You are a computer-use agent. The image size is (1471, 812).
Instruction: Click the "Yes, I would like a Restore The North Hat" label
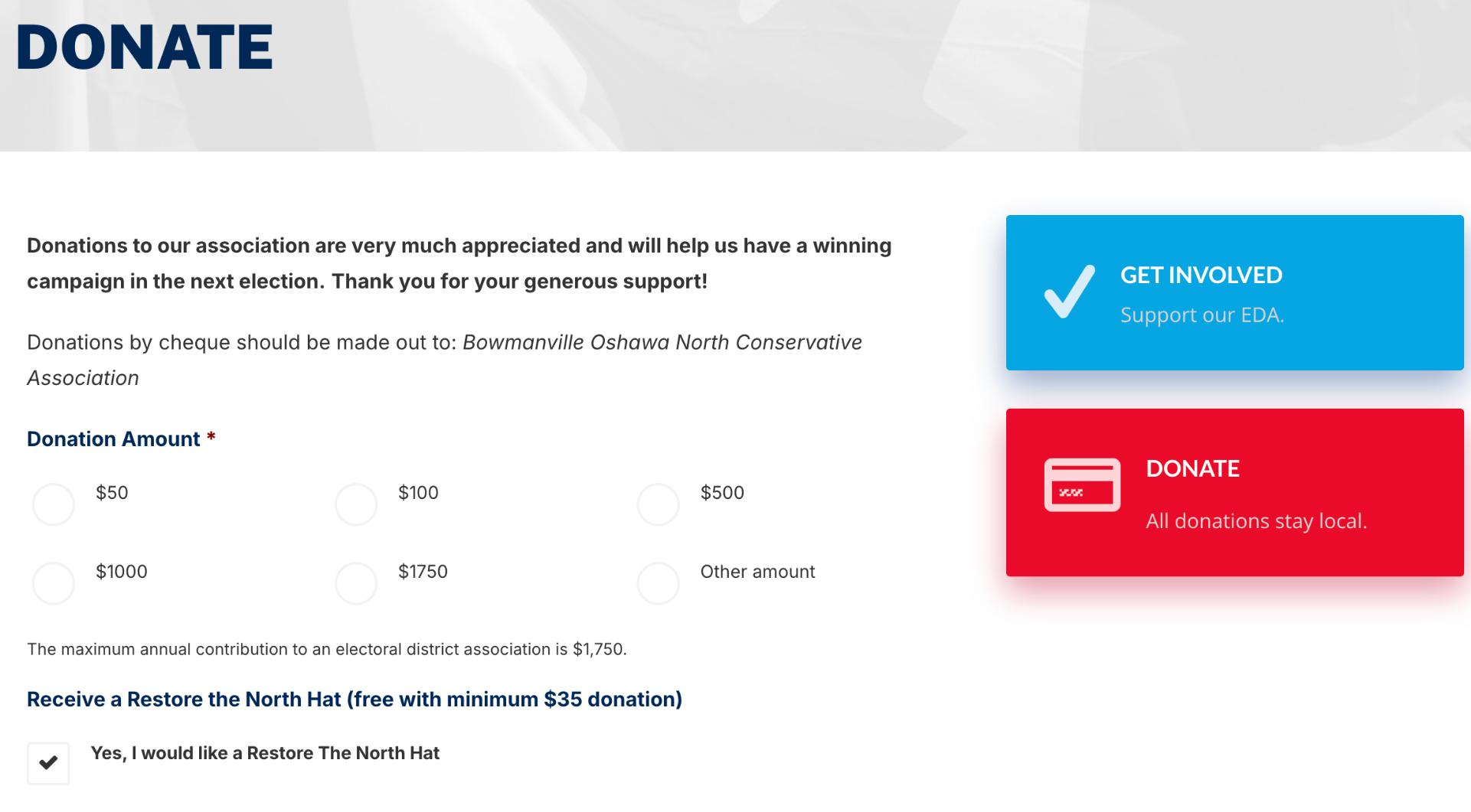(265, 753)
